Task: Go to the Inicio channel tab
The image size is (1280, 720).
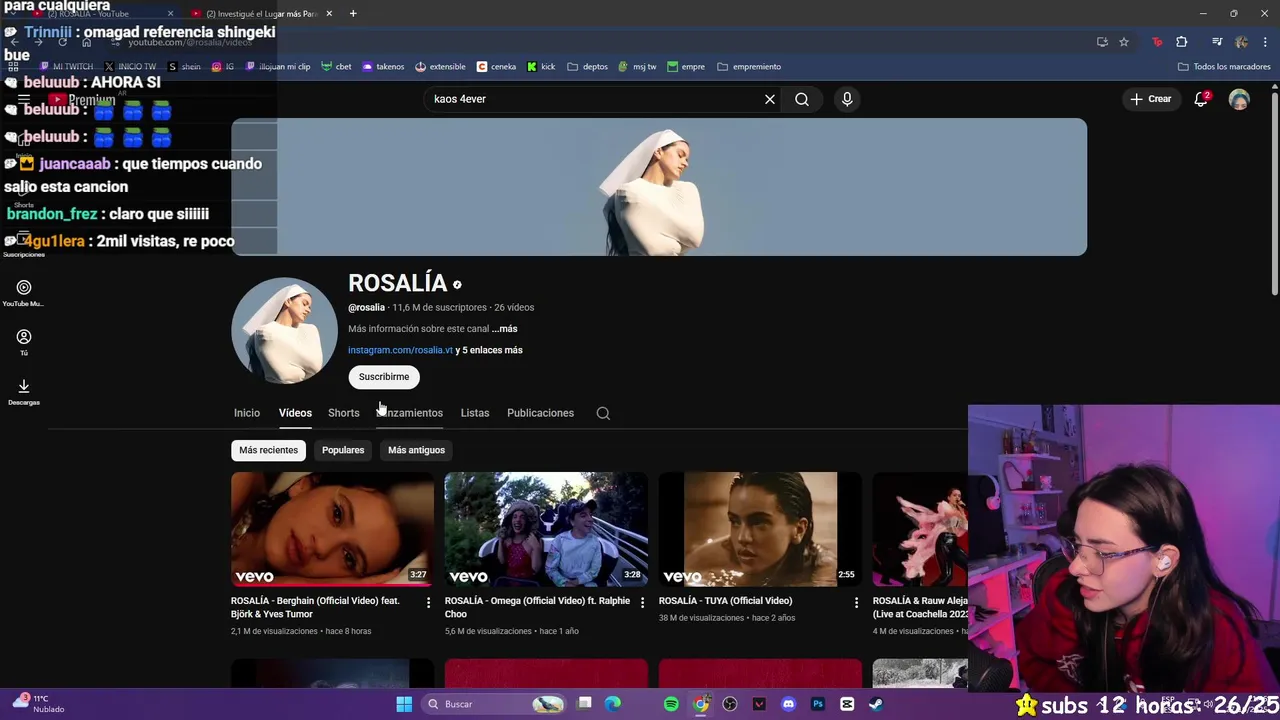Action: coord(246,413)
